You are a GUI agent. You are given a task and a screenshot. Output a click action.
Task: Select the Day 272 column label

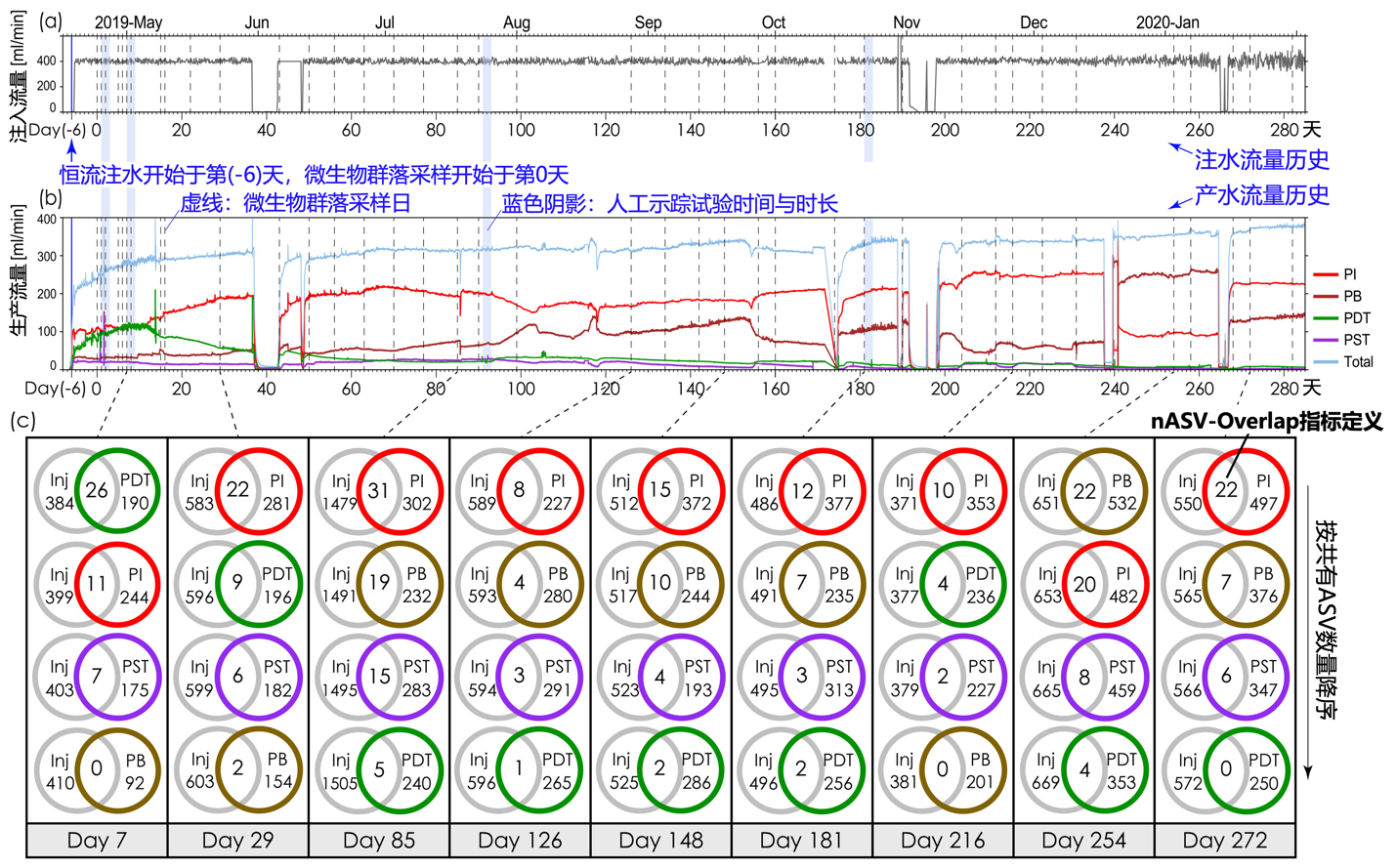pos(1224,841)
